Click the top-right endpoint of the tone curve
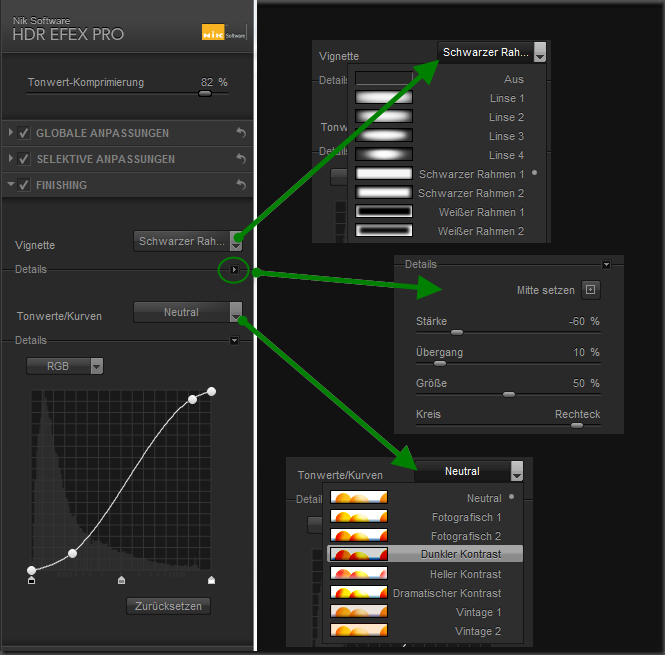 pos(211,391)
